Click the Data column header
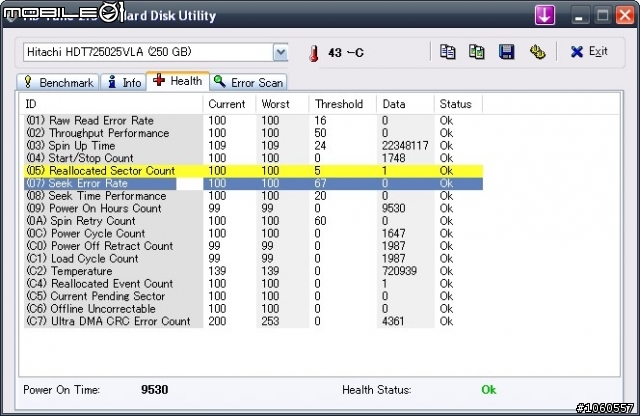Viewport: 640px width, 416px height. click(x=405, y=104)
